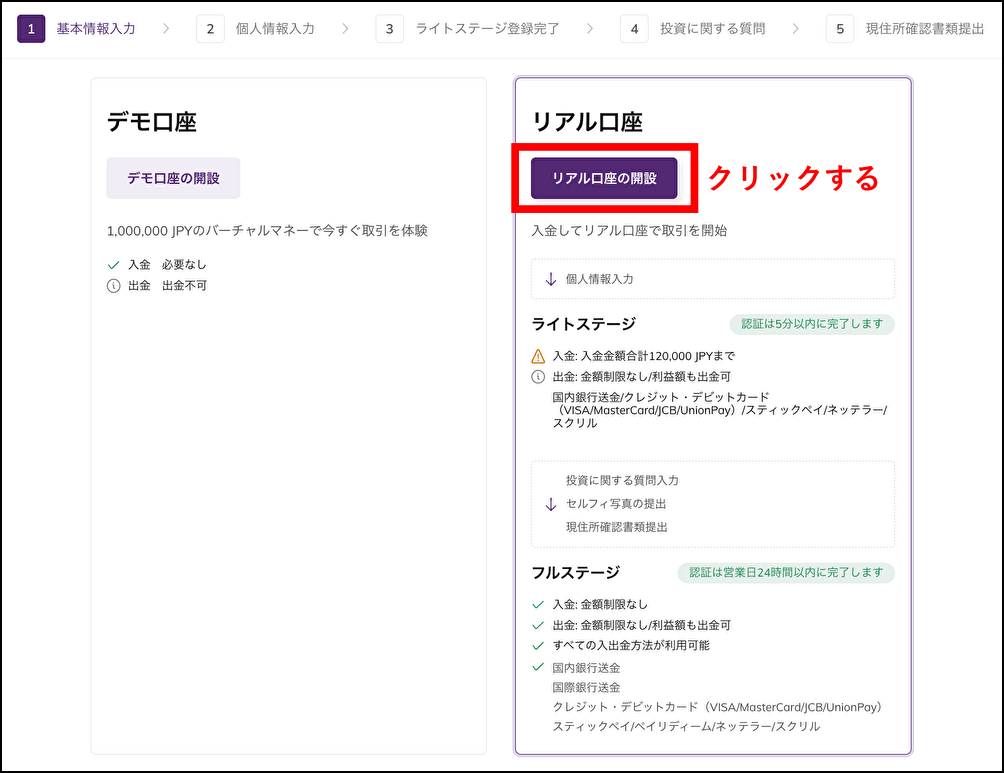
Task: Click the warning icon beside the 120,000 JPY deposit limit
Action: click(538, 351)
